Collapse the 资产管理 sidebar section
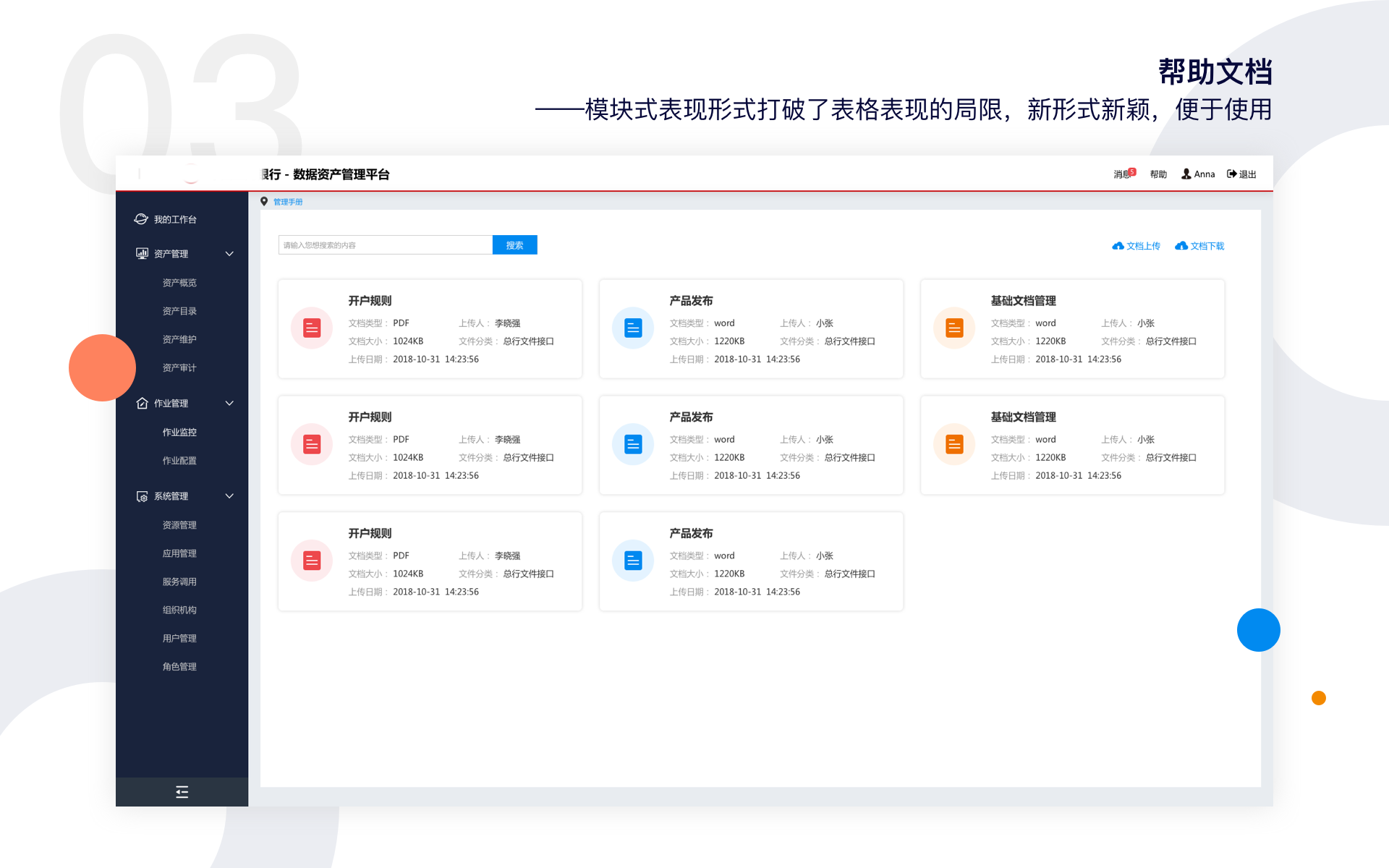This screenshot has width=1389, height=868. tap(229, 254)
